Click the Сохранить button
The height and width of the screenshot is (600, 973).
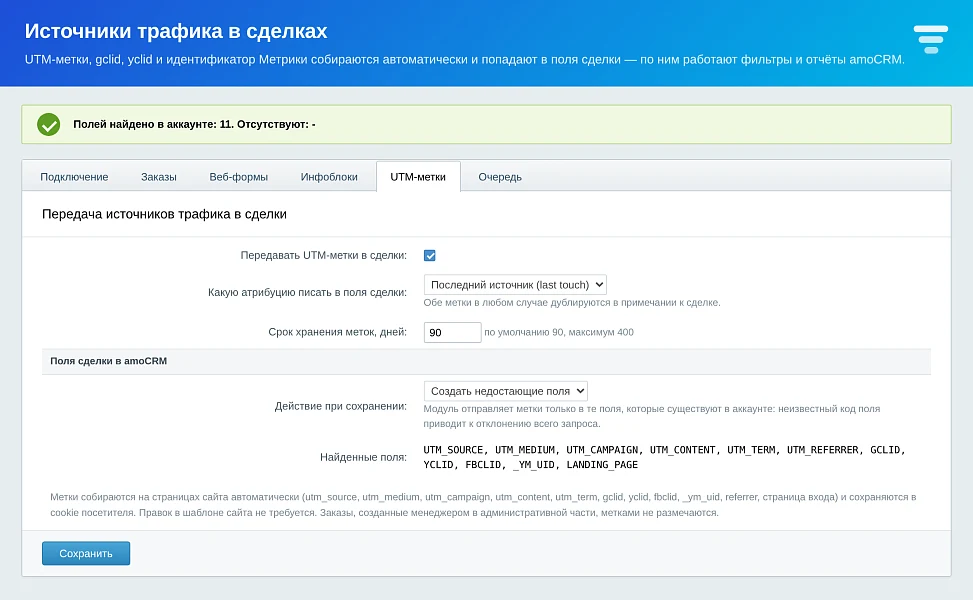point(86,553)
